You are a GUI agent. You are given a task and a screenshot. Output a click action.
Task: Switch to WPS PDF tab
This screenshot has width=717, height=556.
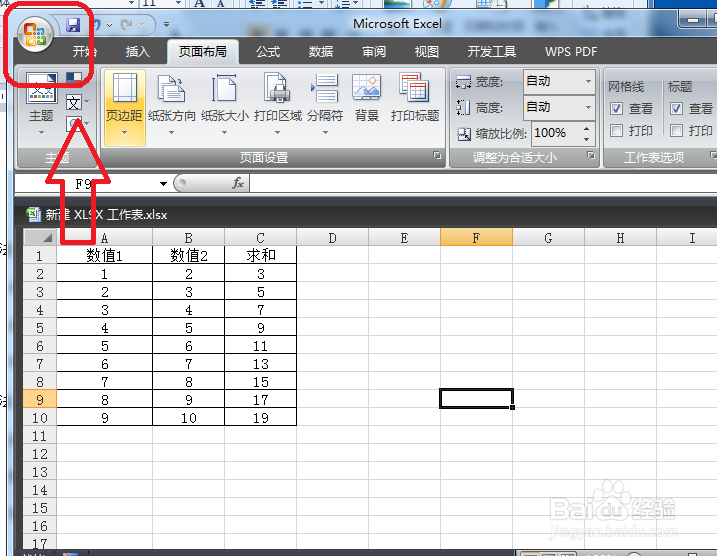click(571, 51)
